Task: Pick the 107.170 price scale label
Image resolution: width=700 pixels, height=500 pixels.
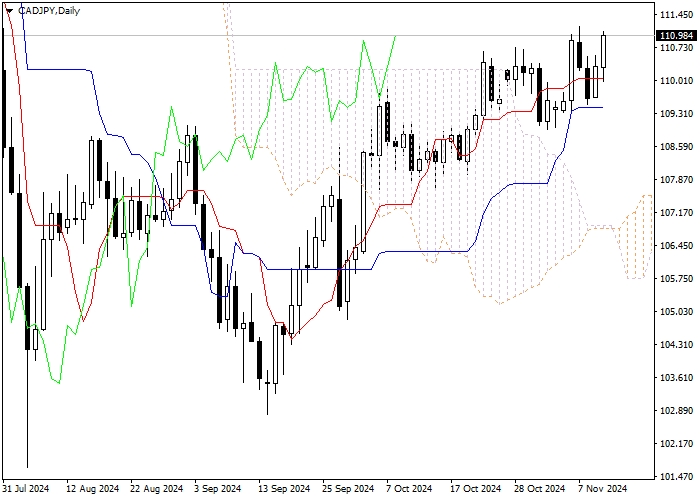Action: point(676,213)
